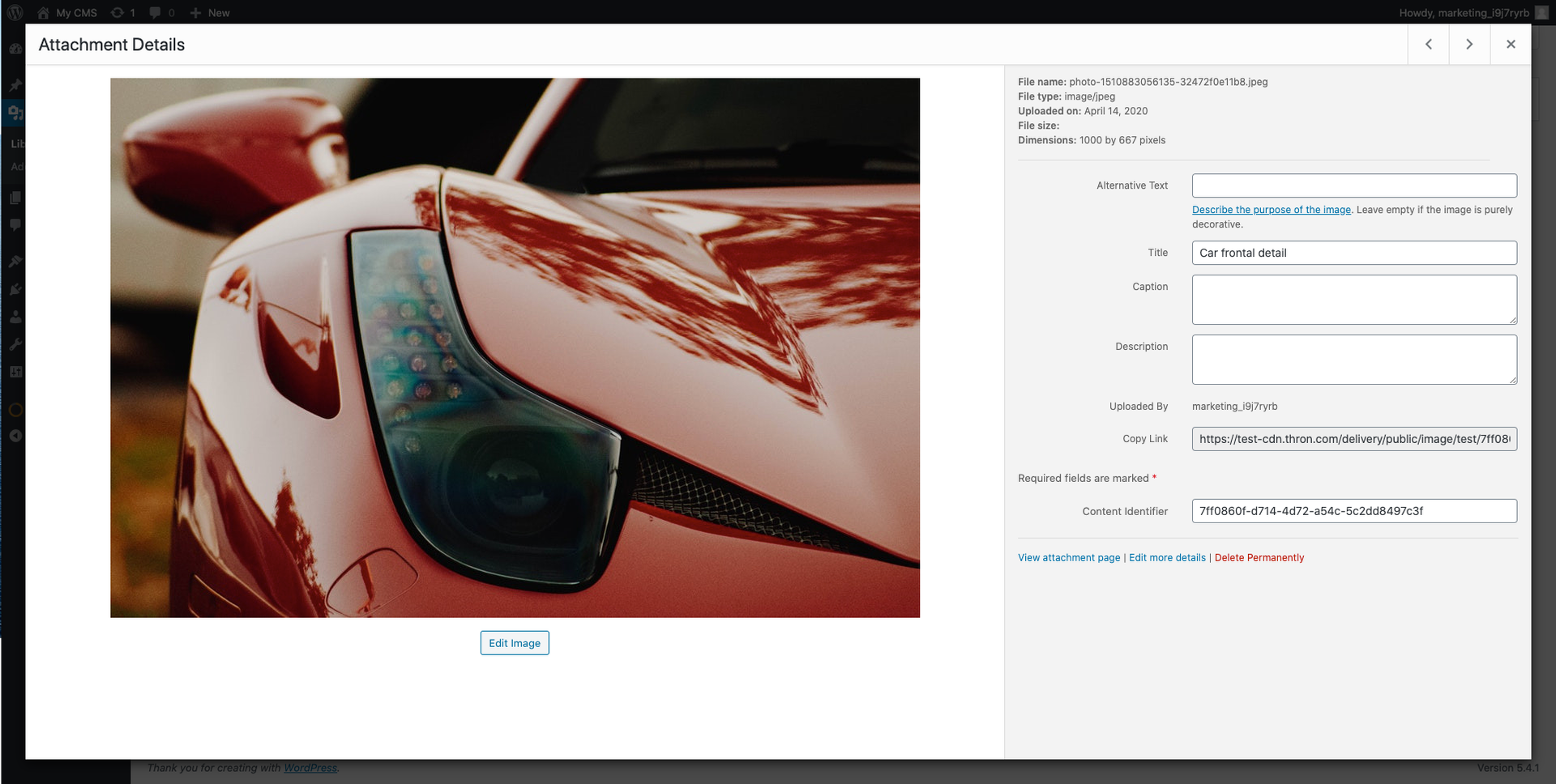1556x784 pixels.
Task: Open the Posts pushpin icon in sidebar
Action: click(x=15, y=84)
